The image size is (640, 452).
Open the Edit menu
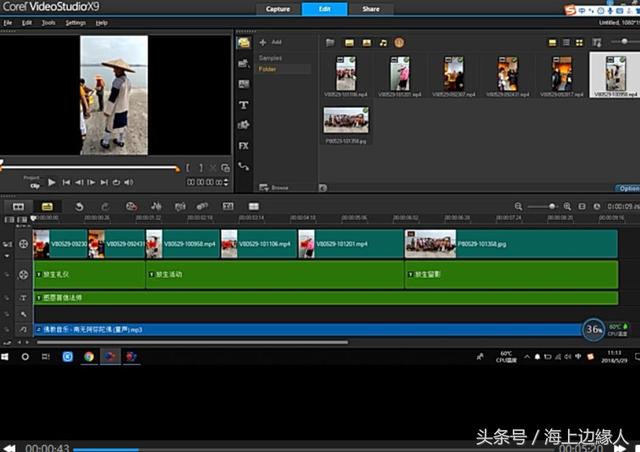[27, 23]
